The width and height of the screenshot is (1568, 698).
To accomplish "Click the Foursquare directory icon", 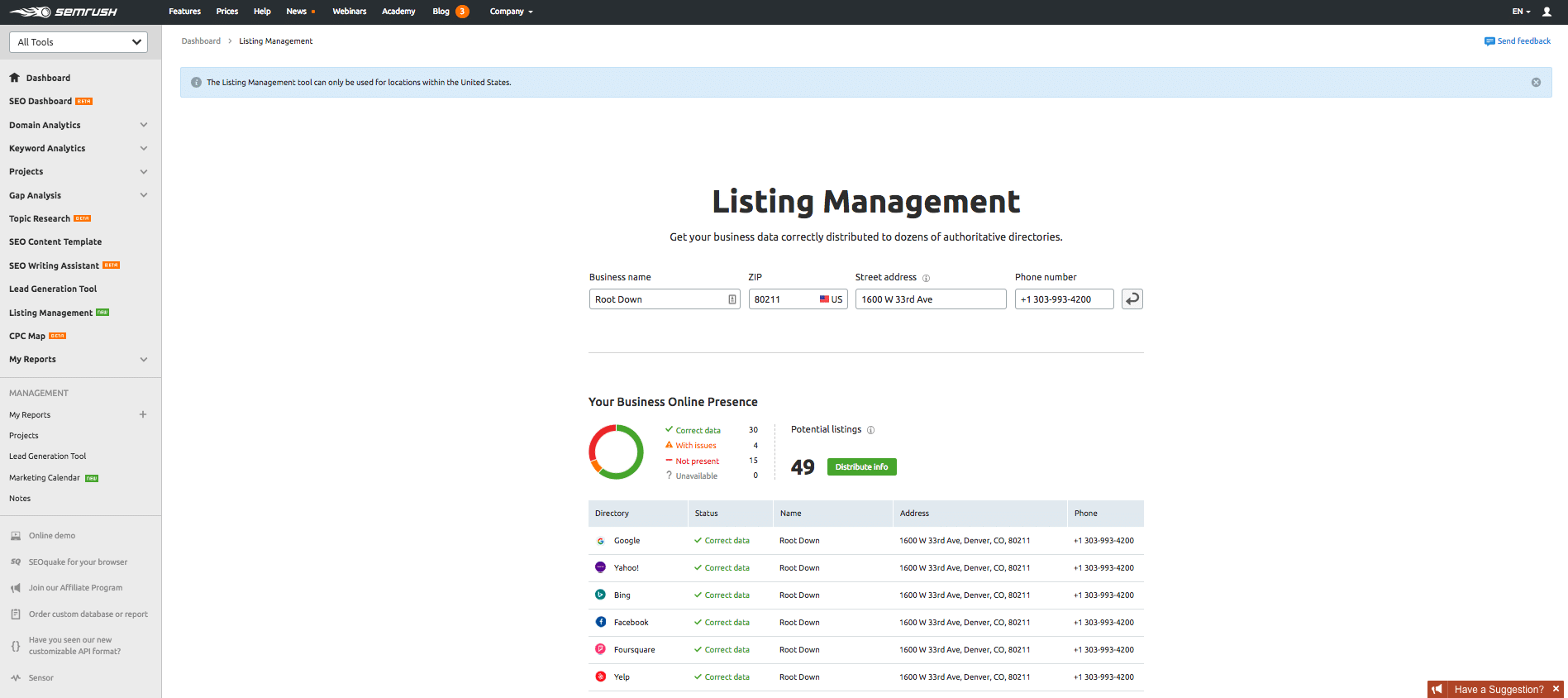I will pos(600,649).
